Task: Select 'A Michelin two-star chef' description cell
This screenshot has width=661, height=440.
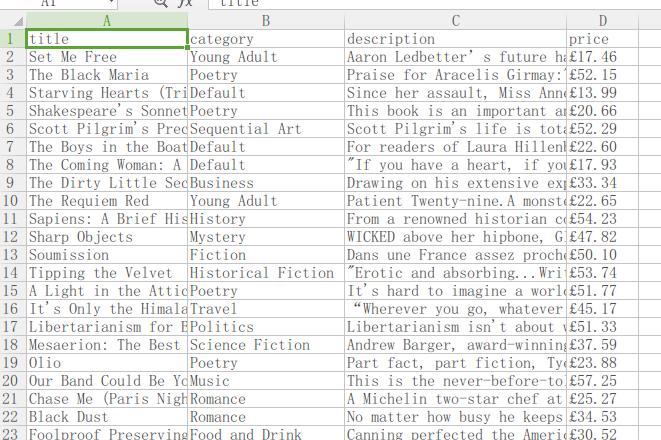Action: pyautogui.click(x=455, y=399)
